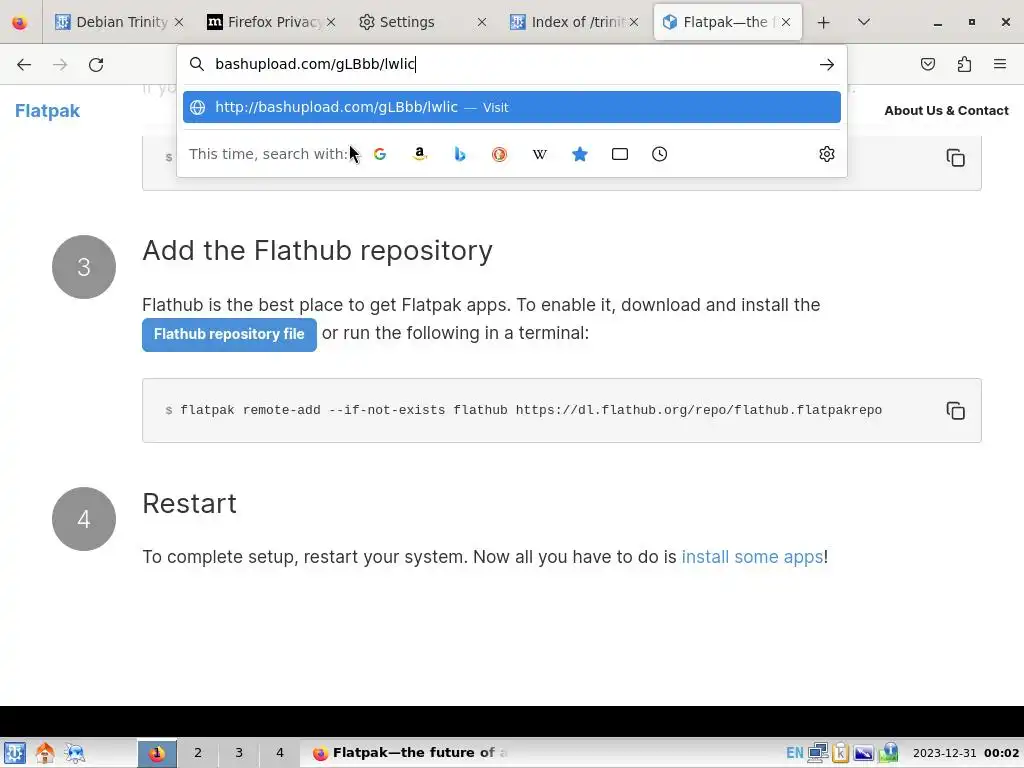Select virtual desktop 1 in pager
1024x768 pixels.
tap(157, 753)
